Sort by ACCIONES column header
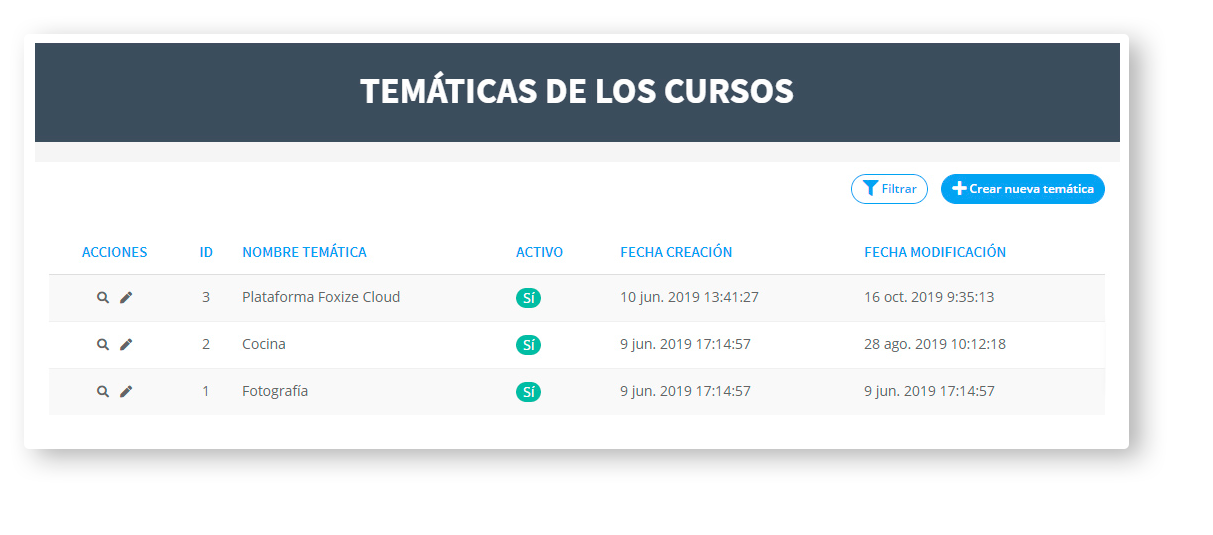The height and width of the screenshot is (535, 1213). point(115,252)
